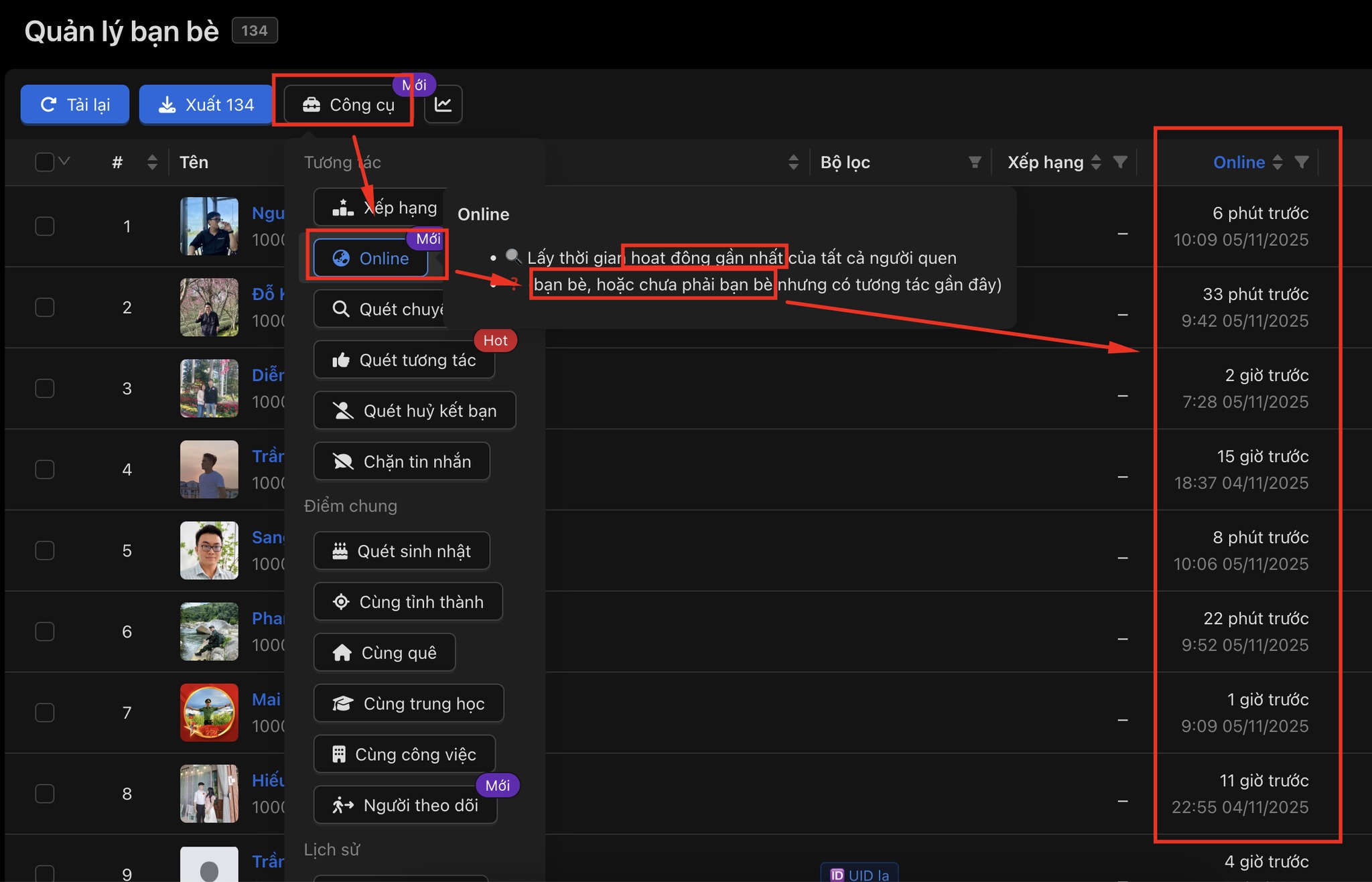Open avatar thumbnail in row 7
The height and width of the screenshot is (882, 1372).
(209, 713)
